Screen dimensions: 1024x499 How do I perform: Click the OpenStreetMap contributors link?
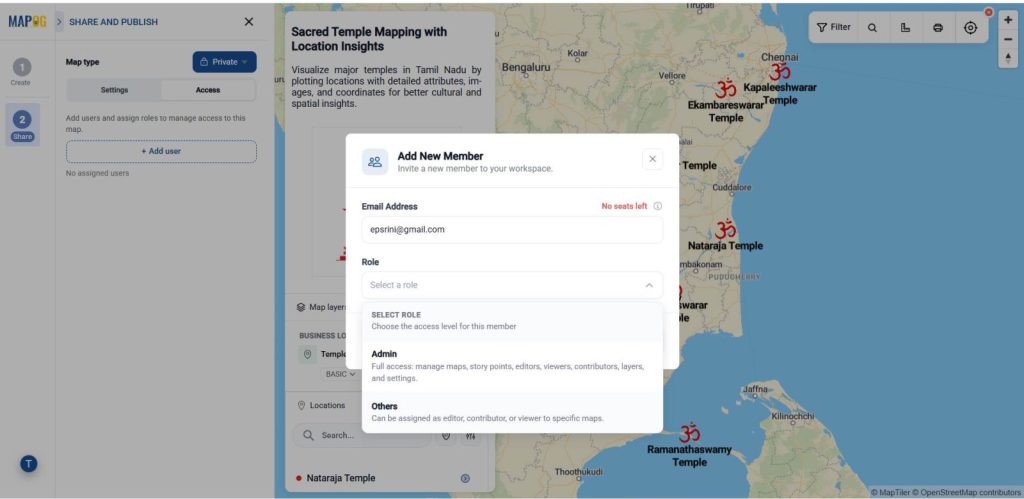pos(967,492)
